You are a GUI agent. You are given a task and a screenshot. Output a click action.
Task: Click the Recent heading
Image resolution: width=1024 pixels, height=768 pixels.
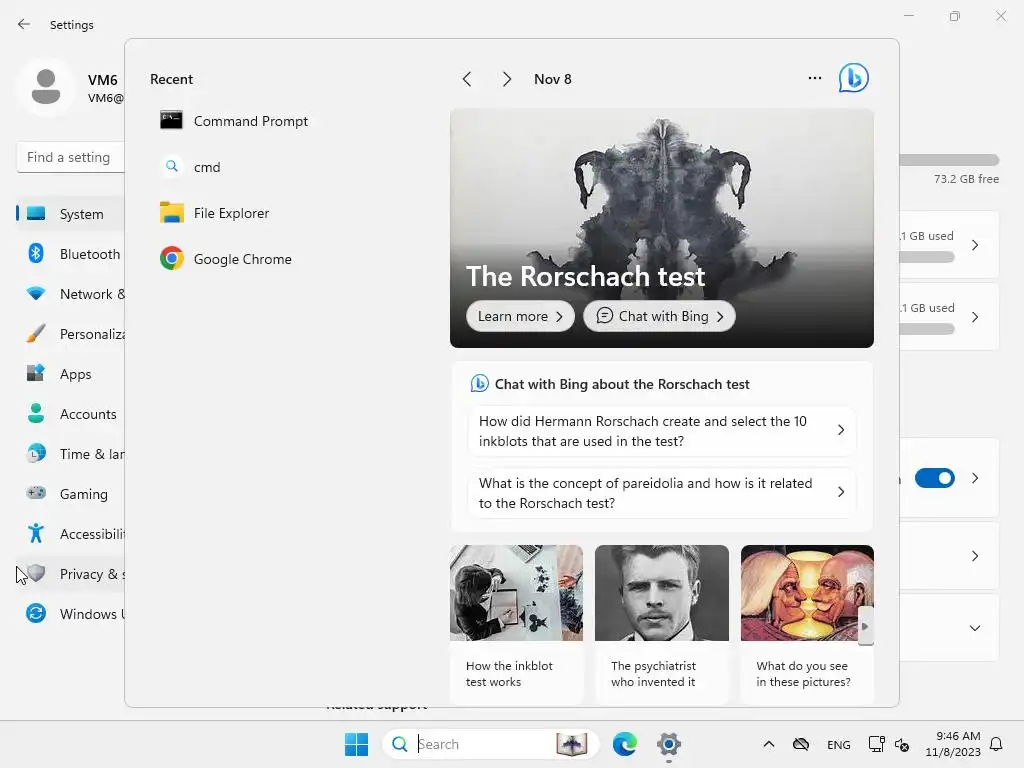pos(171,79)
